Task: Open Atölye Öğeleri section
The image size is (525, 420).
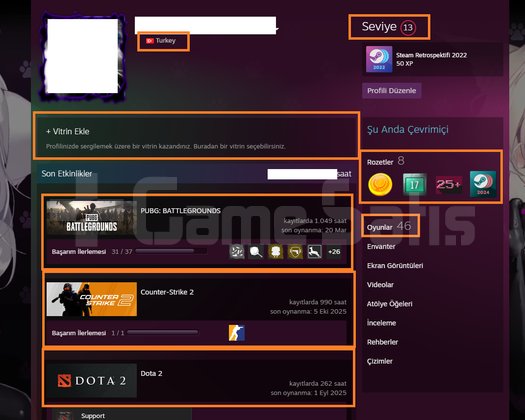Action: (x=389, y=304)
